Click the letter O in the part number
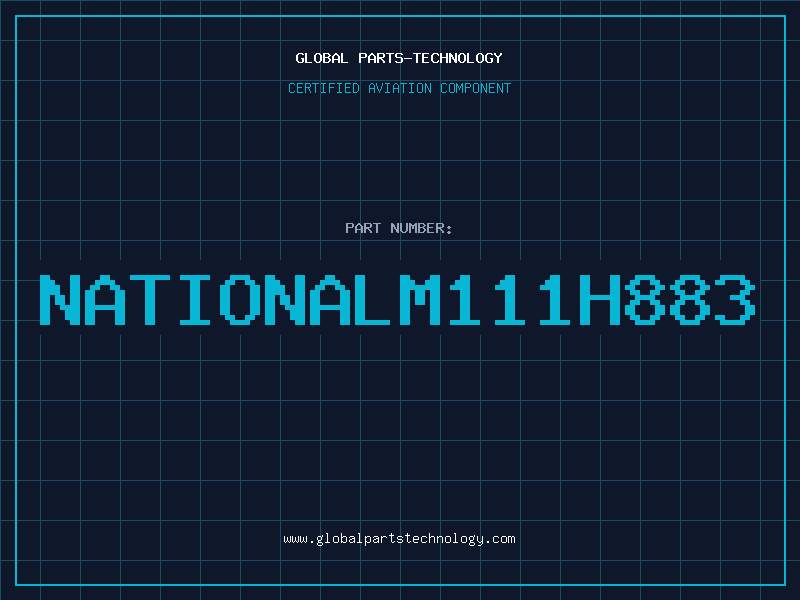The height and width of the screenshot is (600, 800). tap(240, 300)
